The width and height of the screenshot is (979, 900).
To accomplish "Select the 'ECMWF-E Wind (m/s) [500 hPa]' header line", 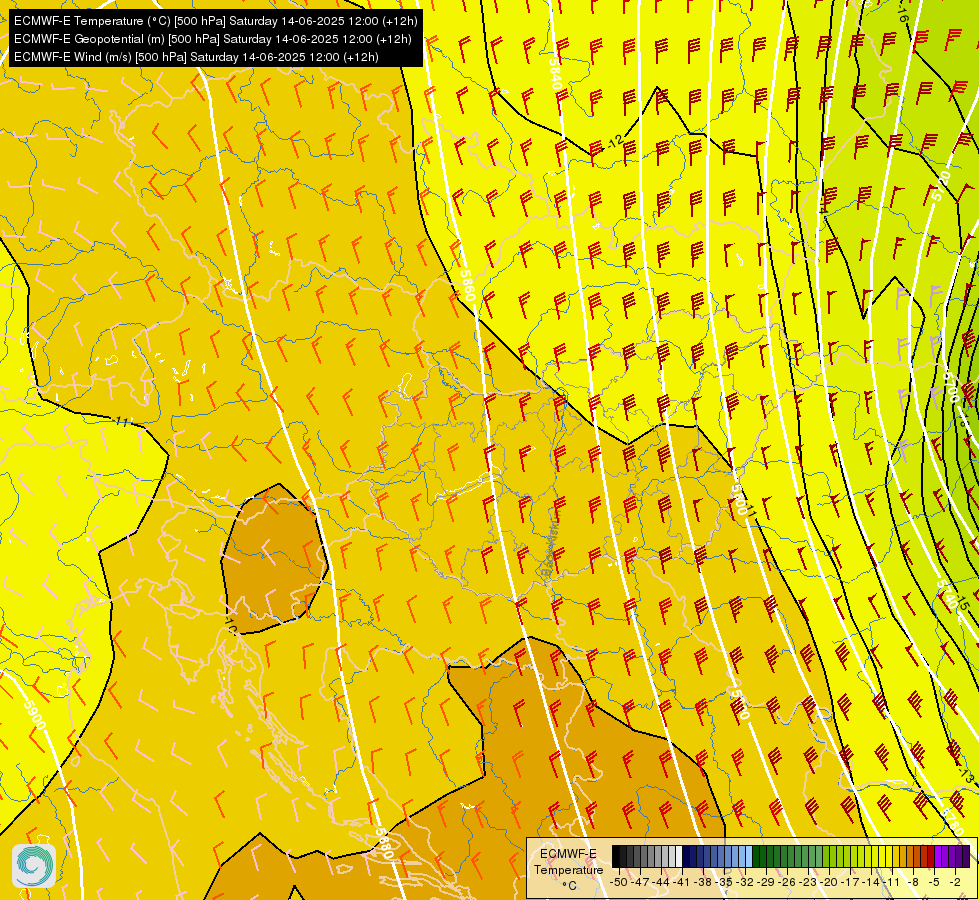I will [x=196, y=57].
